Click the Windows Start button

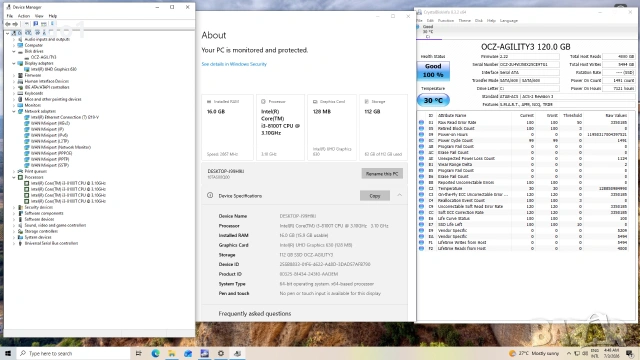coord(8,353)
